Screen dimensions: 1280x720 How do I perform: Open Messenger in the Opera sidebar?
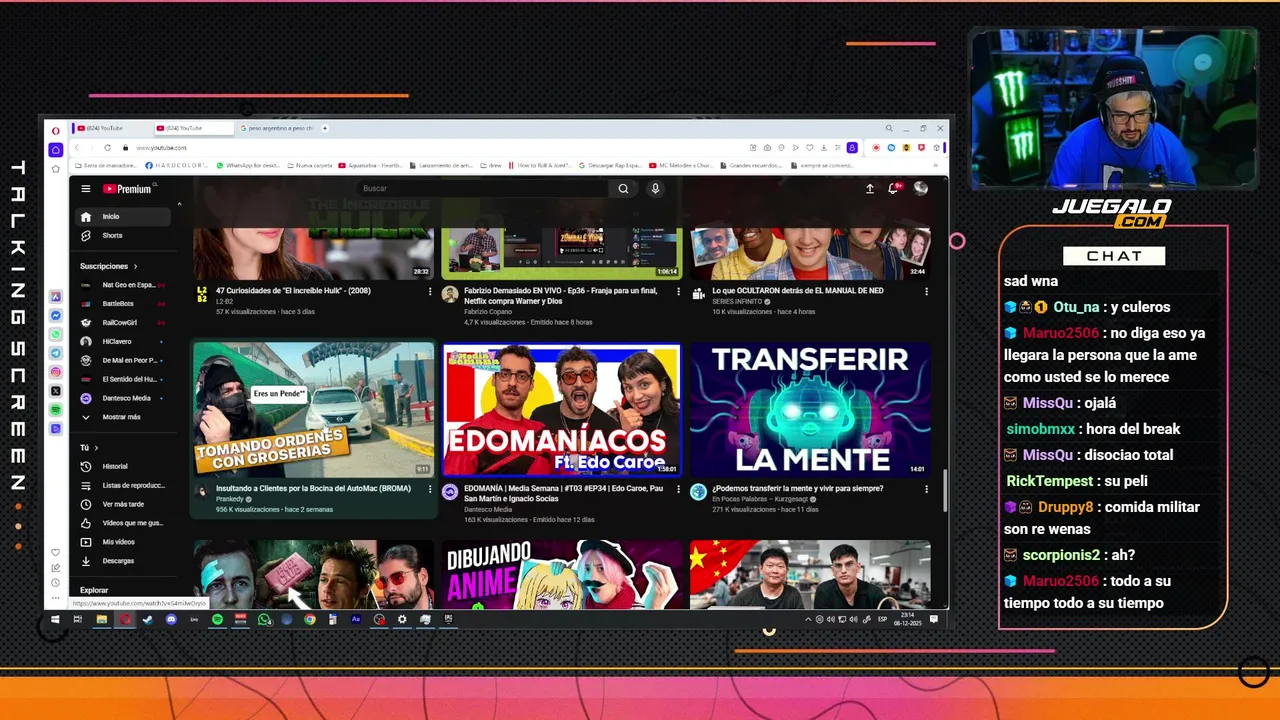56,315
